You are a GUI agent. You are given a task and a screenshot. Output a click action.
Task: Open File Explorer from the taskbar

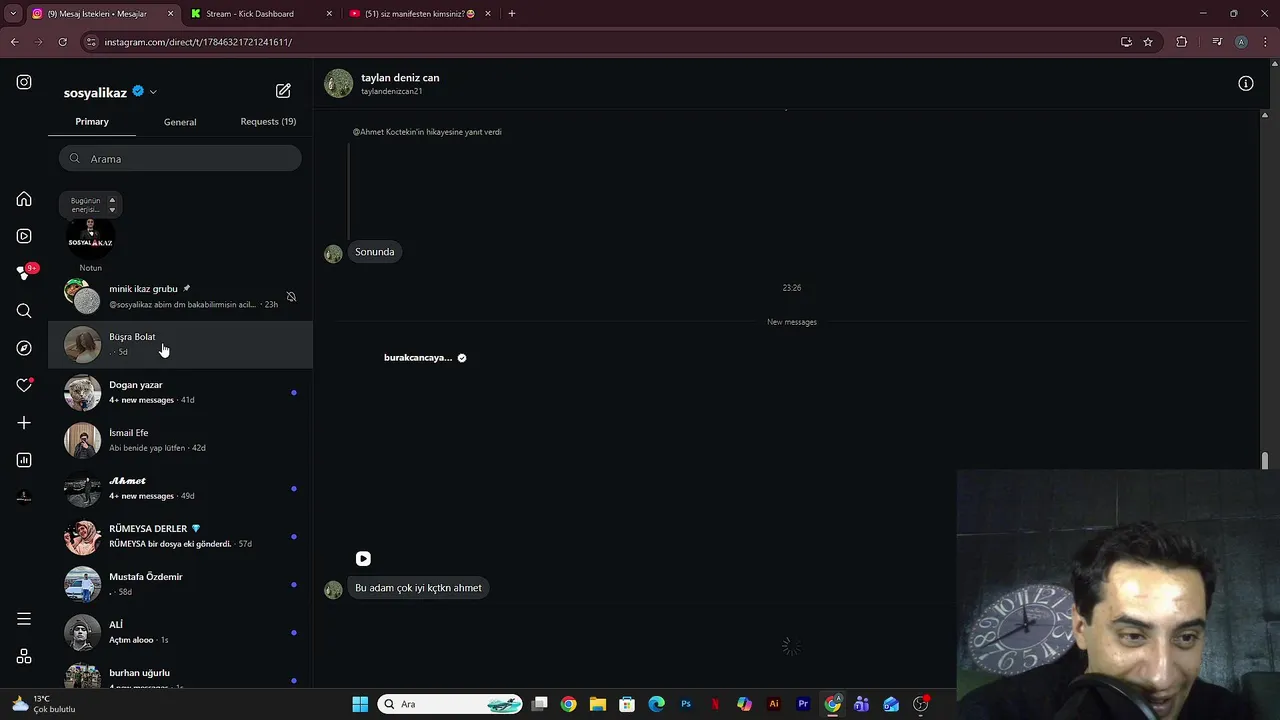click(x=598, y=704)
